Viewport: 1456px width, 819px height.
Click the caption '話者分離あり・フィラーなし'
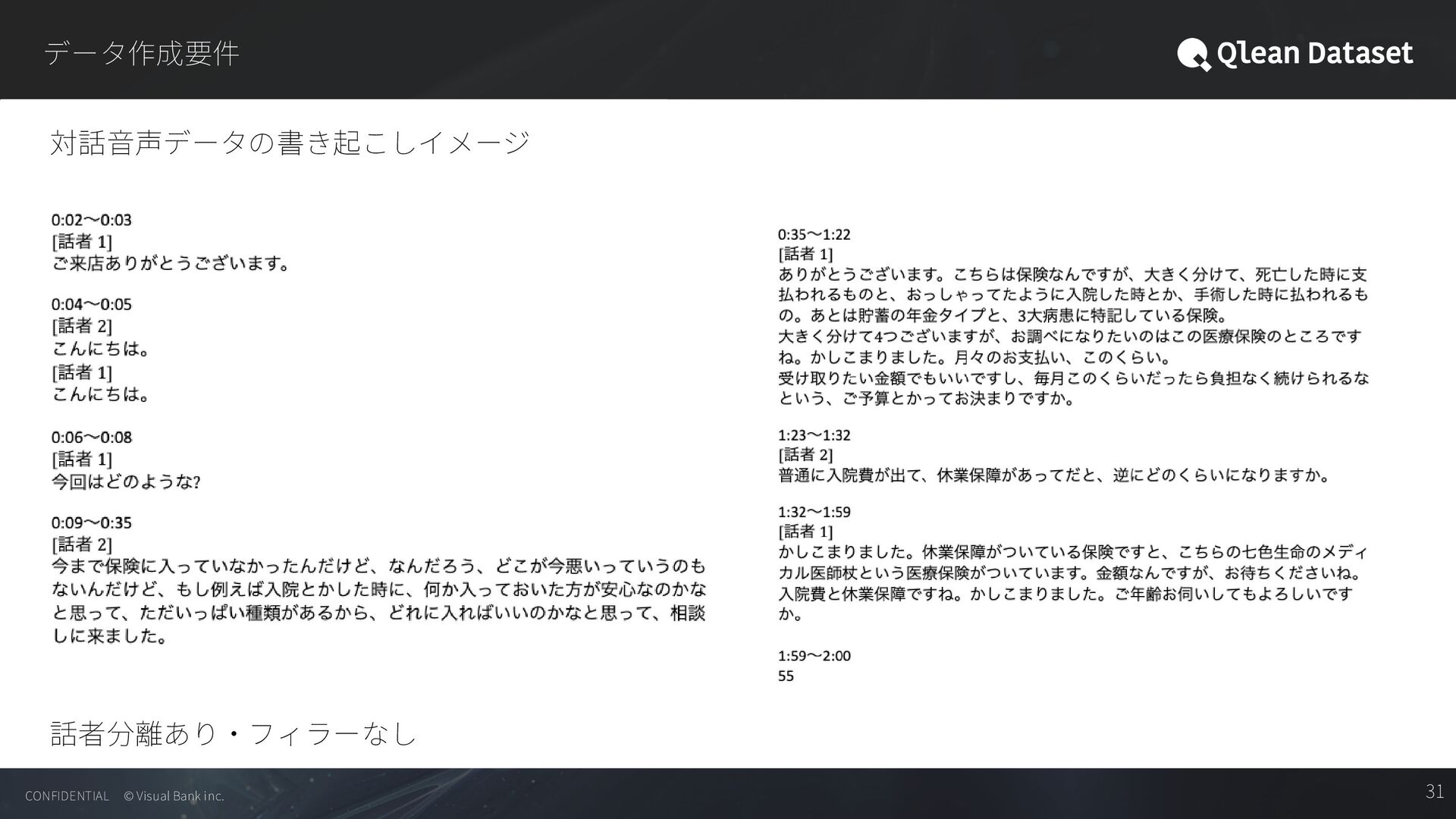click(x=234, y=733)
